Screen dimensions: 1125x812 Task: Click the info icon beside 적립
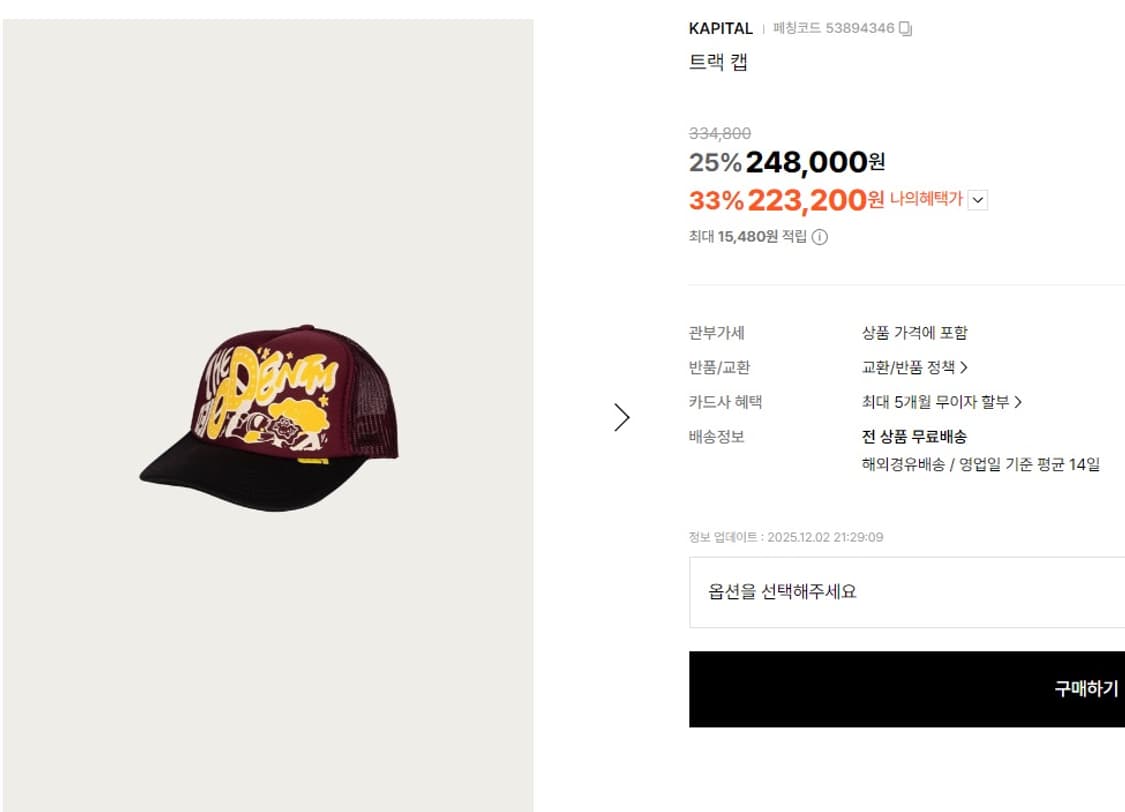(819, 237)
